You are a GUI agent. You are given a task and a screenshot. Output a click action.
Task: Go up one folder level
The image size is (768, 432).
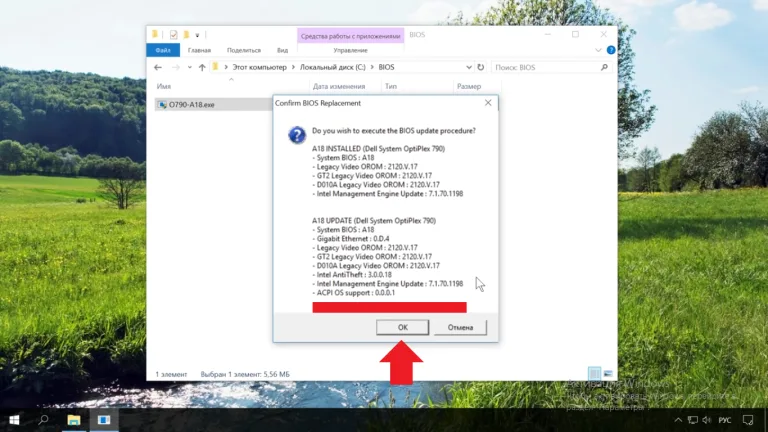click(202, 67)
